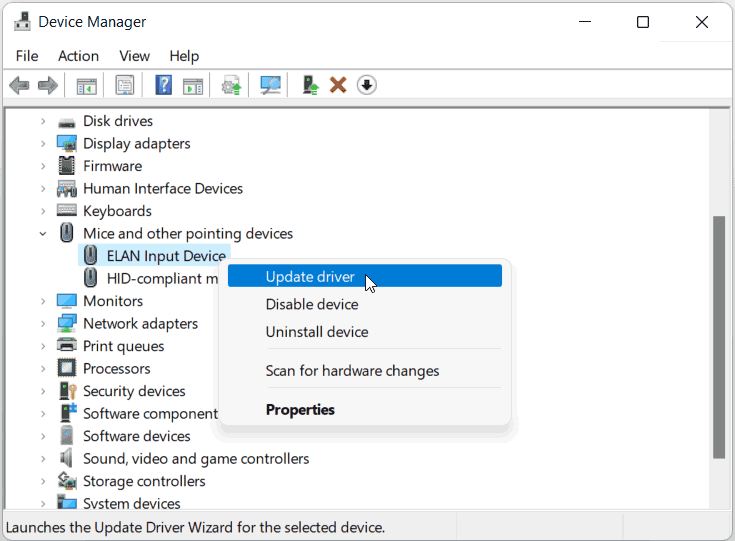Choose Update driver from context menu
The height and width of the screenshot is (541, 735).
pyautogui.click(x=365, y=276)
